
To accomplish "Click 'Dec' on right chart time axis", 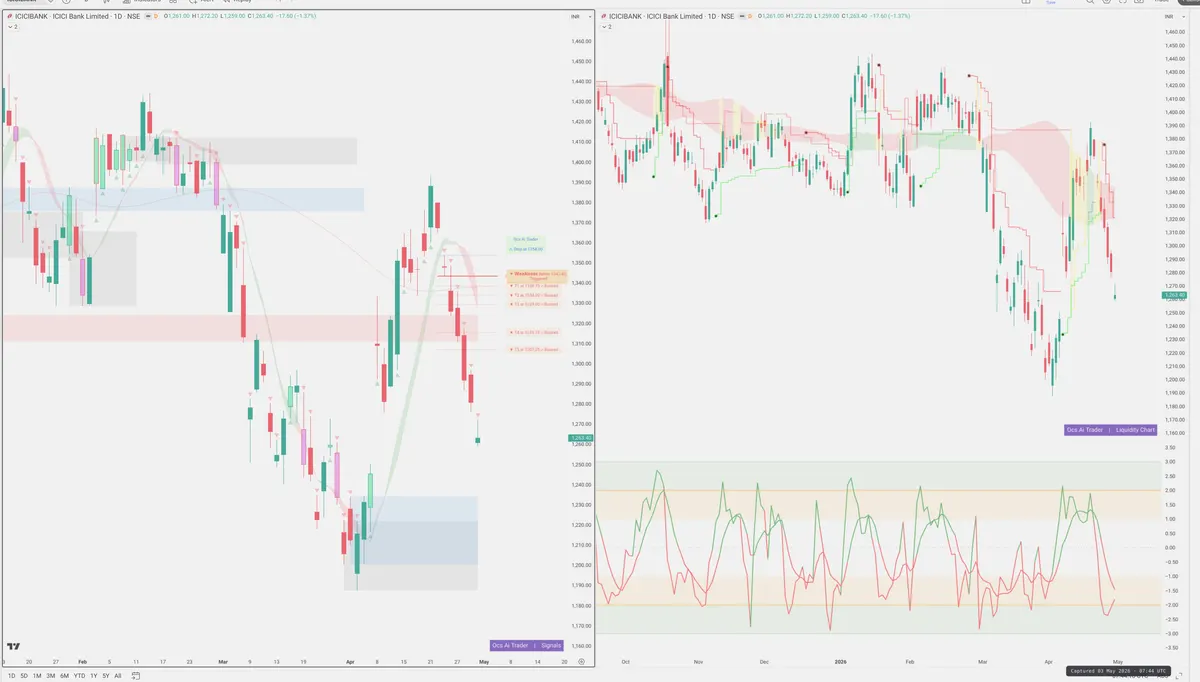I will (x=765, y=662).
